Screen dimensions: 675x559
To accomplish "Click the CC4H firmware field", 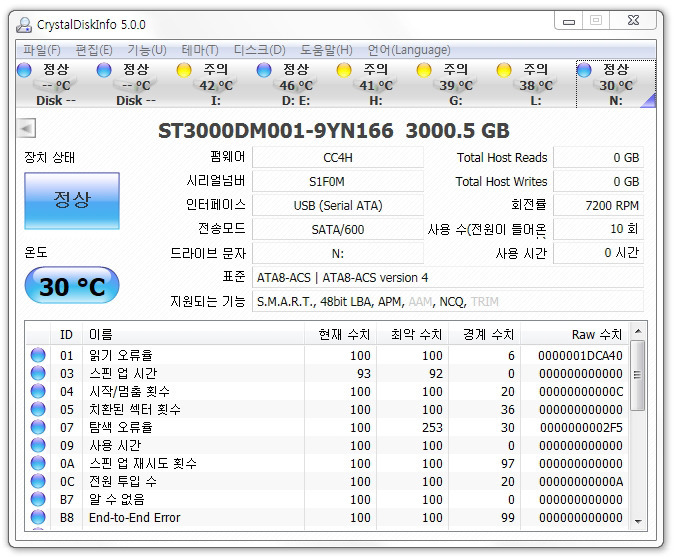I will tap(338, 158).
